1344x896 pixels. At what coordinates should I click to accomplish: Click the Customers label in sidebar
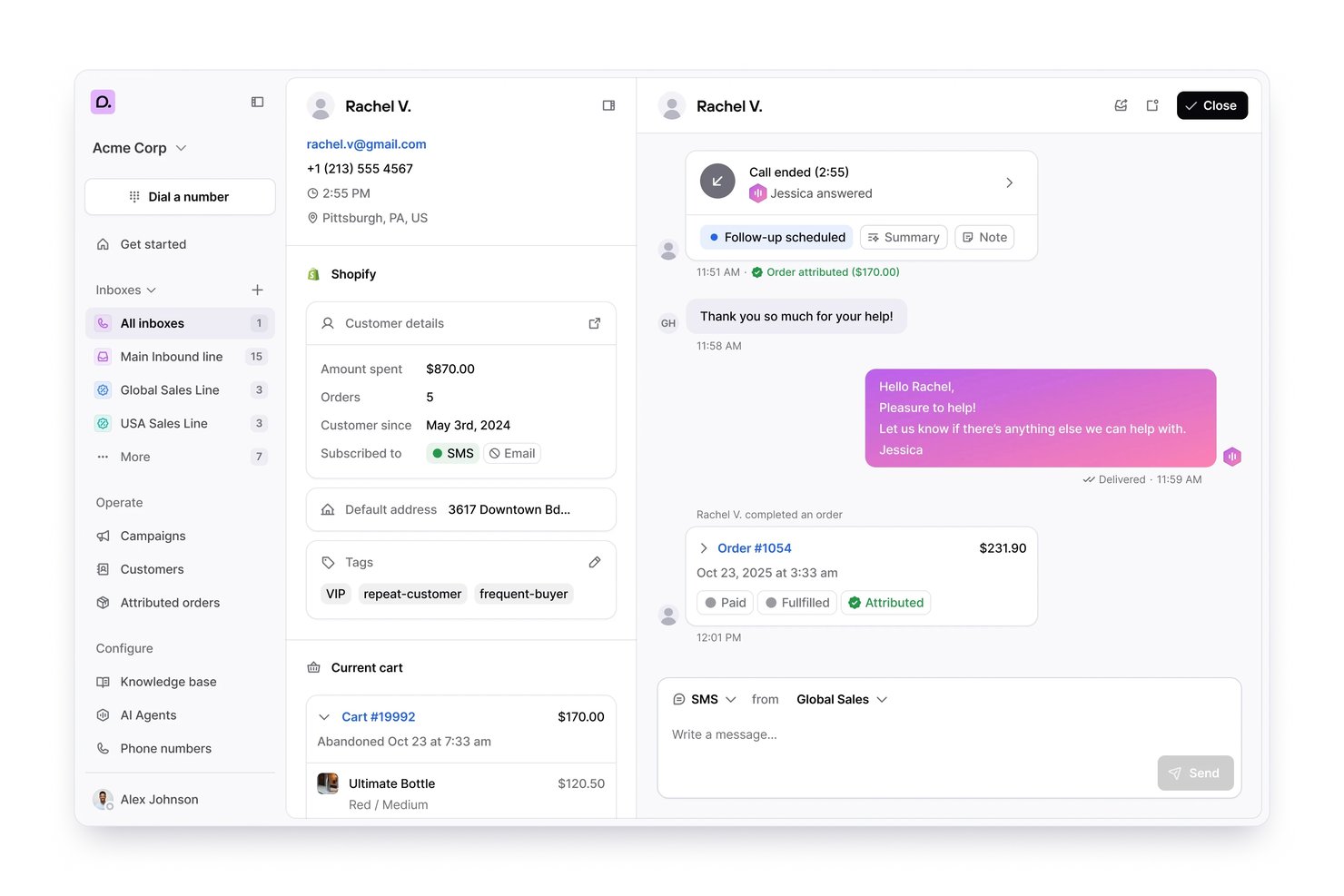[153, 569]
